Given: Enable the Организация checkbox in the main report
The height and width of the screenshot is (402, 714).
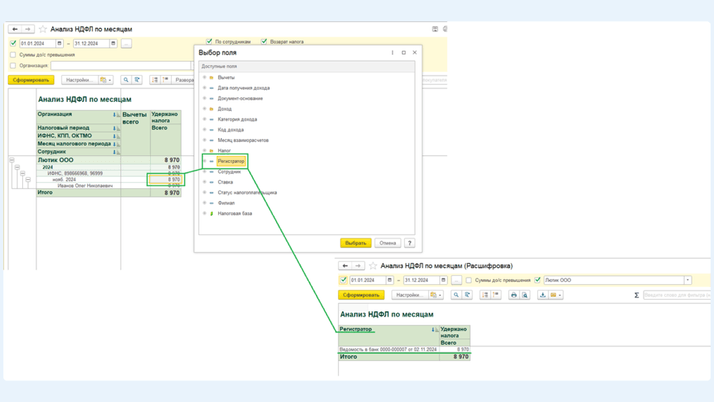Looking at the screenshot, I should pyautogui.click(x=13, y=66).
